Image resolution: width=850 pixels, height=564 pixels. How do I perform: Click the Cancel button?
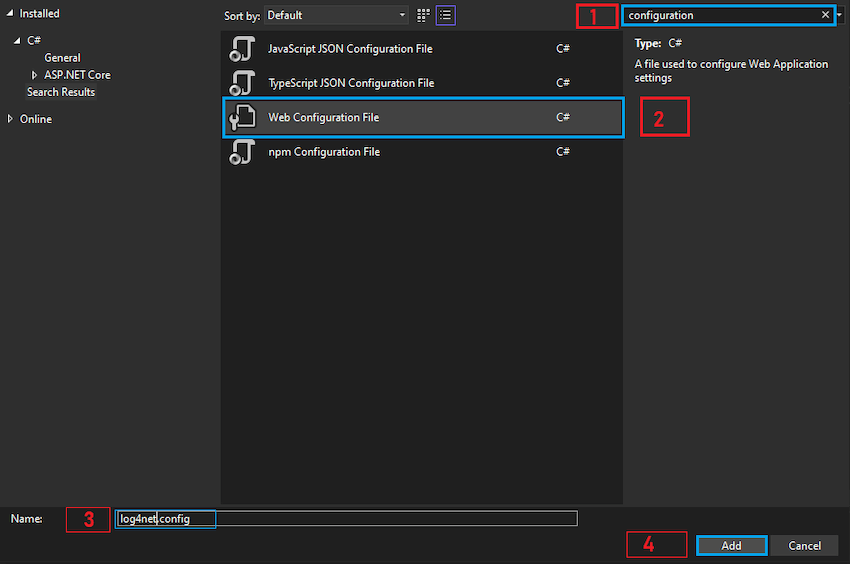(804, 546)
